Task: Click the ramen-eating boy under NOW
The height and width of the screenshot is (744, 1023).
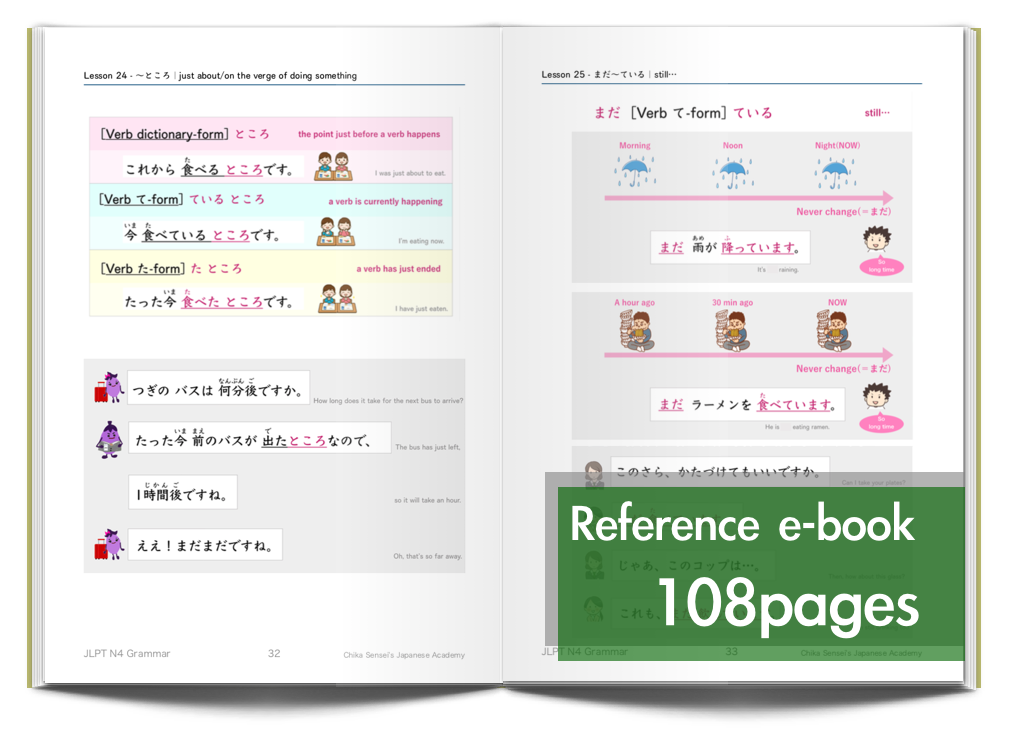Action: point(834,330)
